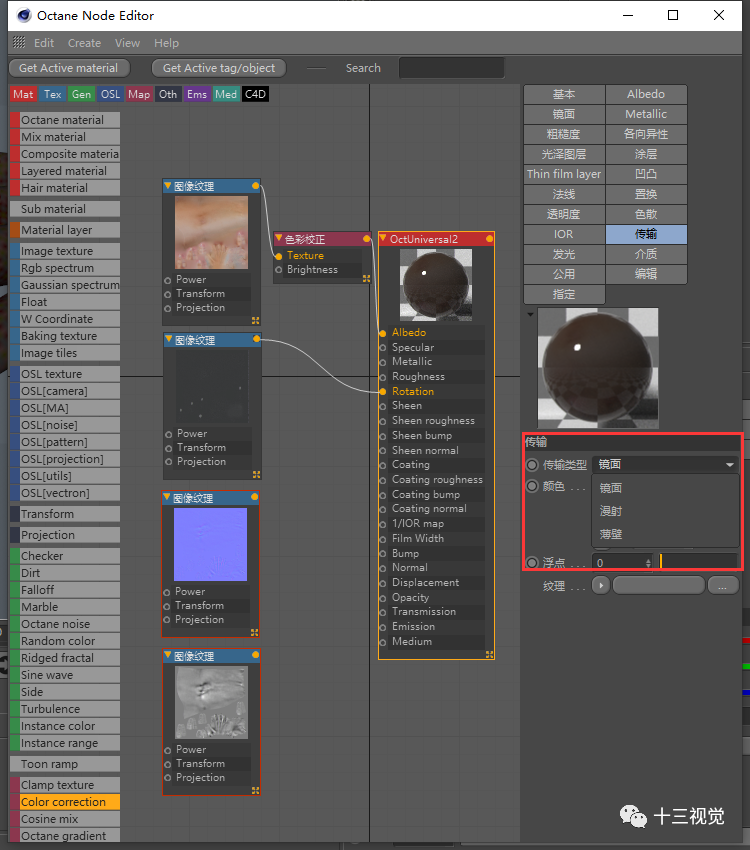Collapse the OctUniversal2 node triangle
750x850 pixels.
click(383, 238)
